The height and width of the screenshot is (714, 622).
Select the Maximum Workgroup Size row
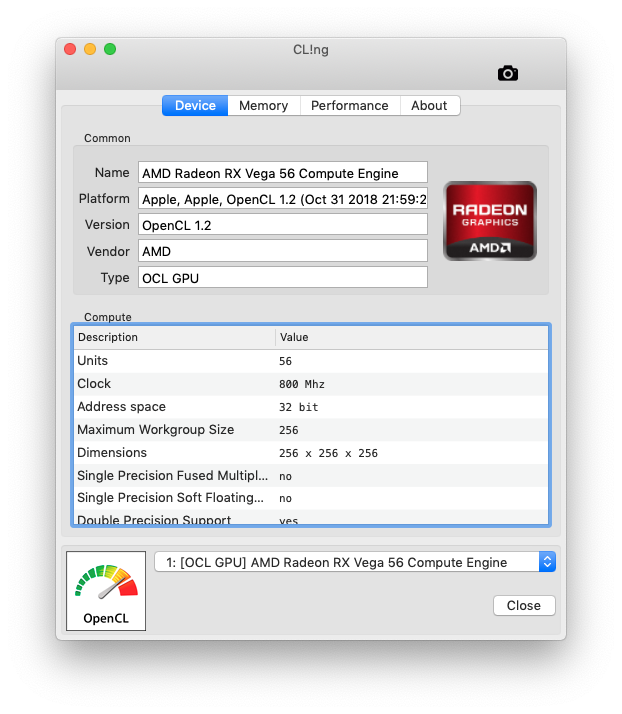pyautogui.click(x=311, y=430)
